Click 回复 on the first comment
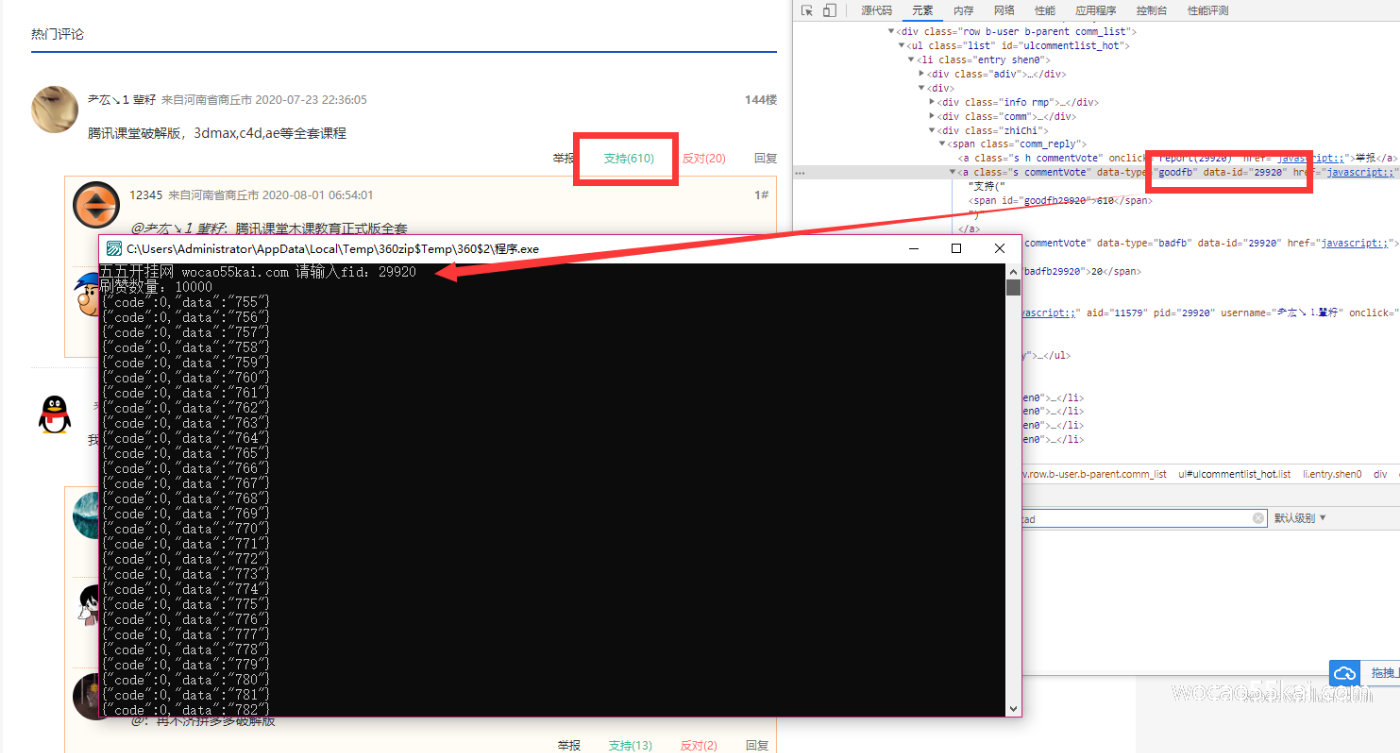1400x753 pixels. (765, 158)
